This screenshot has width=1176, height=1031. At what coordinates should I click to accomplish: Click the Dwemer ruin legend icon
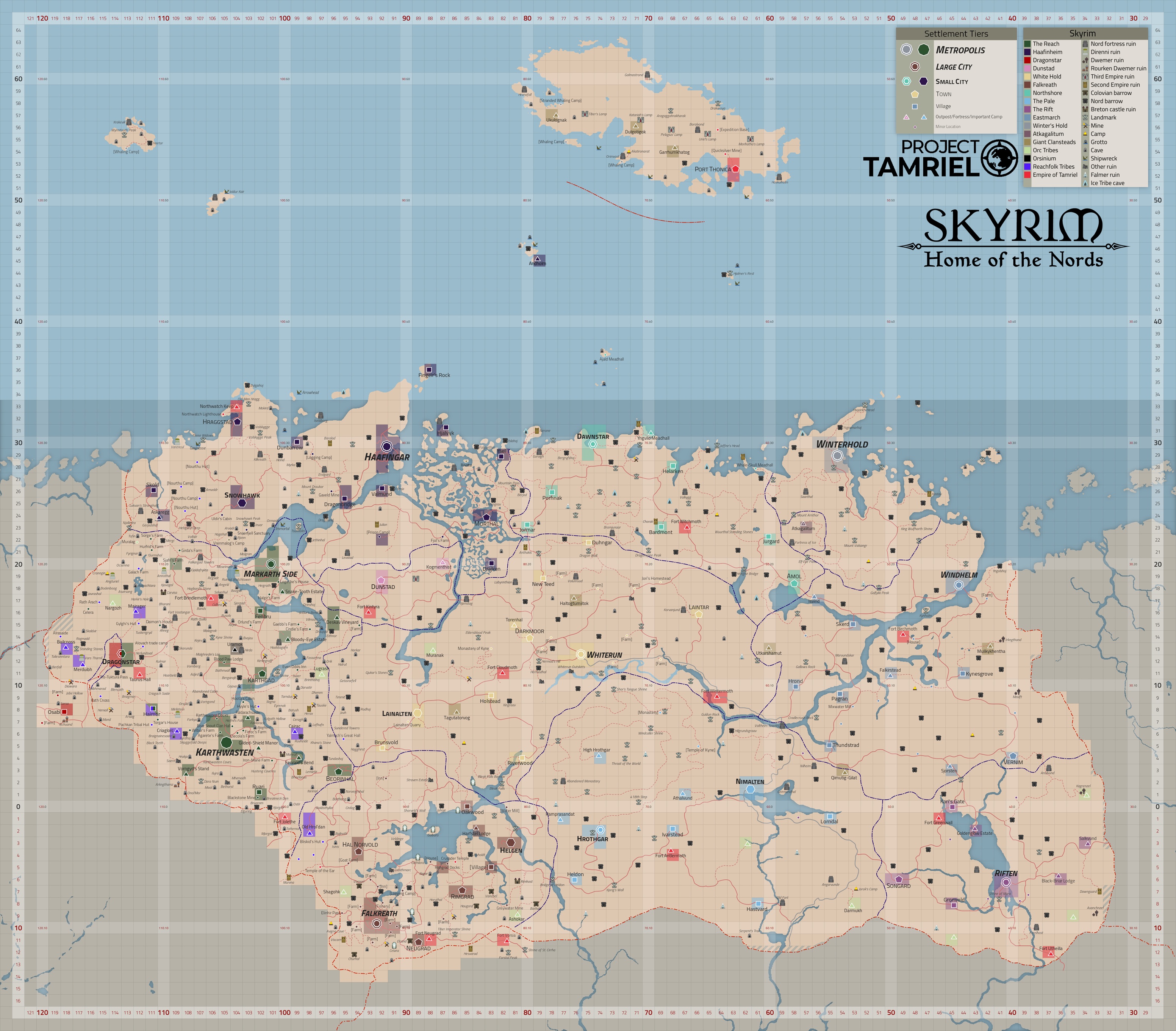[1085, 60]
